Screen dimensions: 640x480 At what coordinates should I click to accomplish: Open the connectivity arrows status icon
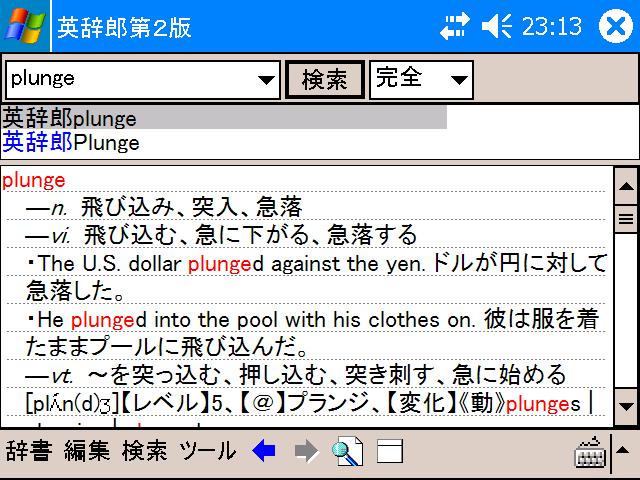point(455,27)
